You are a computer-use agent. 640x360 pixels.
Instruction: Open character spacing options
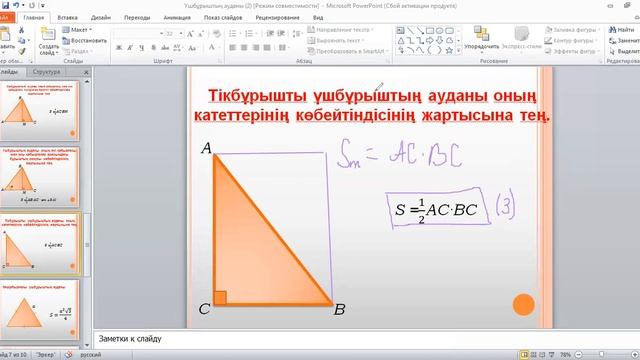click(x=177, y=48)
